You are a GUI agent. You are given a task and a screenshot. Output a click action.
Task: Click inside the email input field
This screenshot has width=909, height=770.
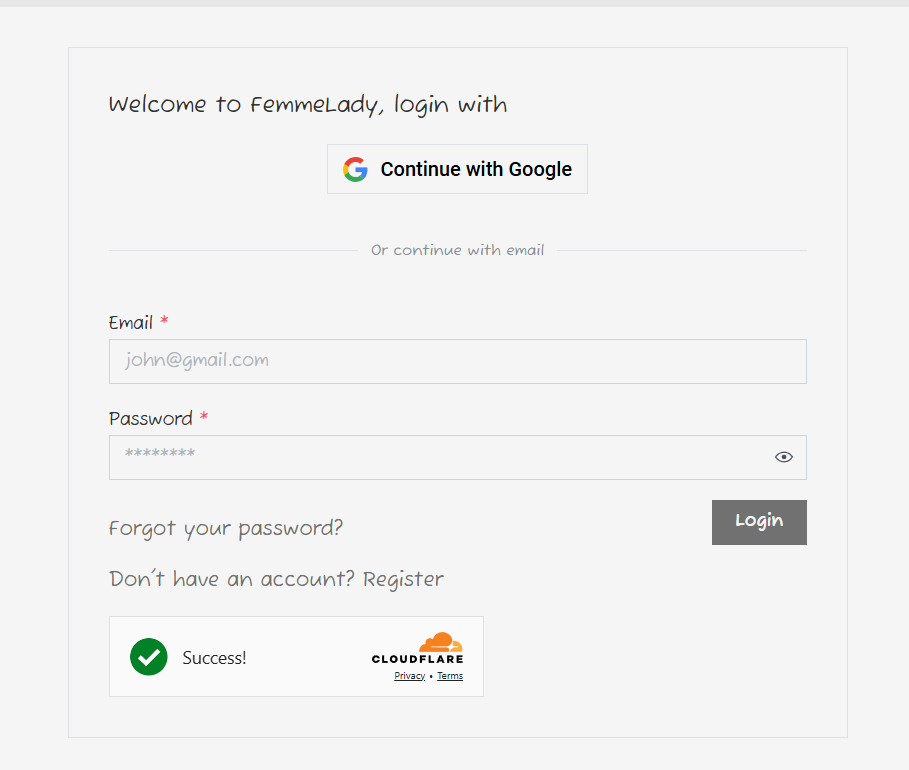457,361
